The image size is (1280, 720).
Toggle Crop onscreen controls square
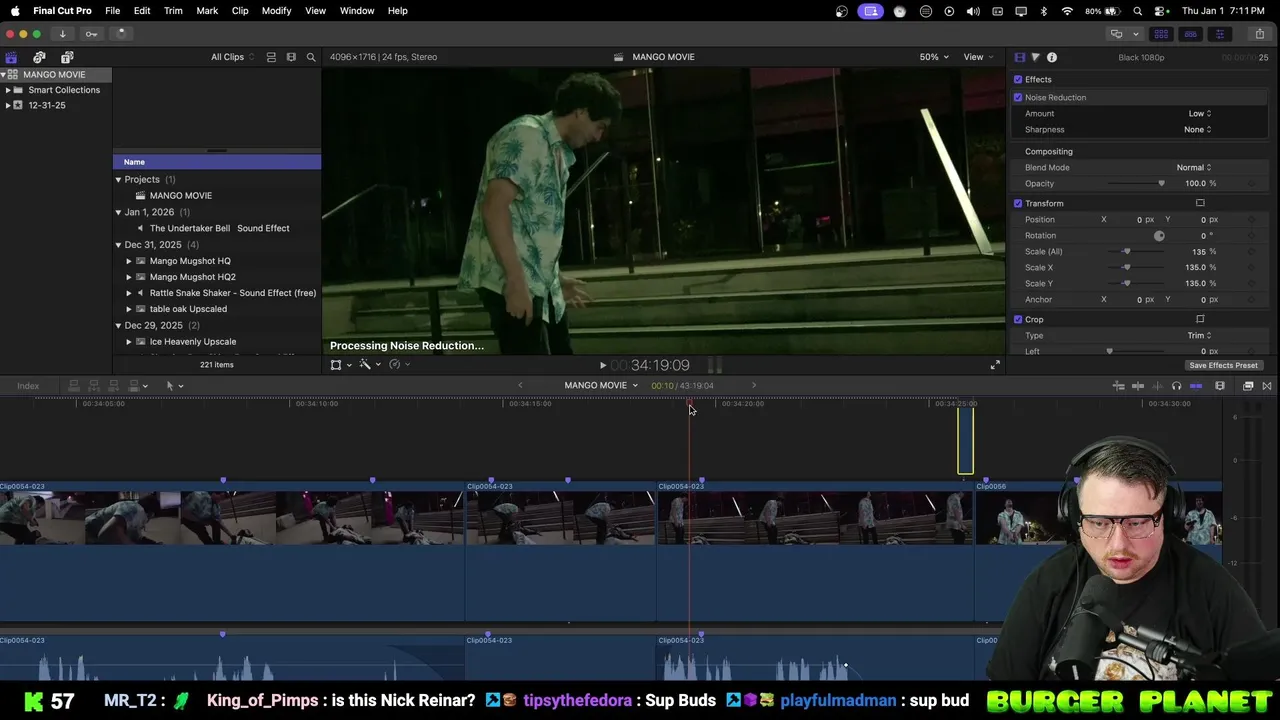coord(1200,320)
